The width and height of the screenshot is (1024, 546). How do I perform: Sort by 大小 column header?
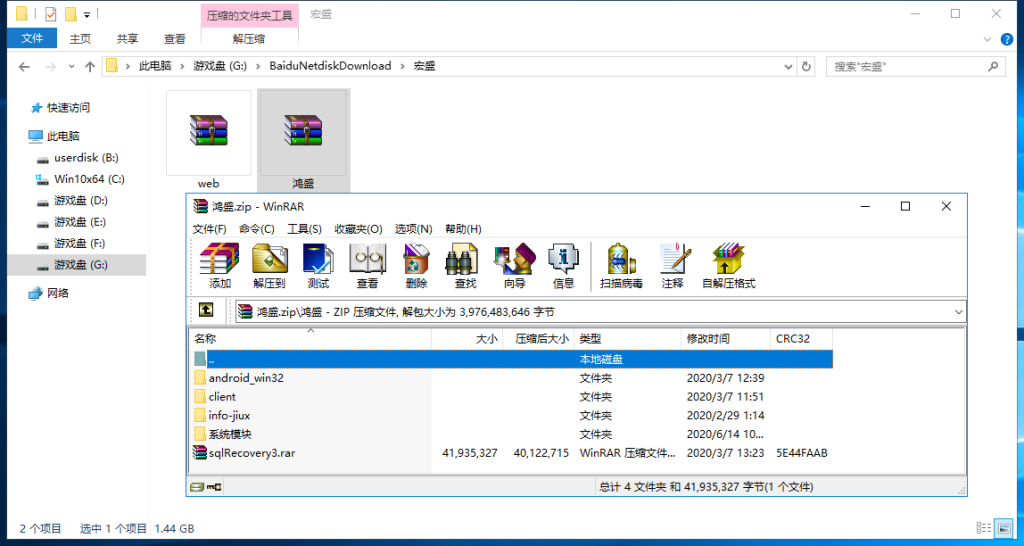click(x=468, y=339)
